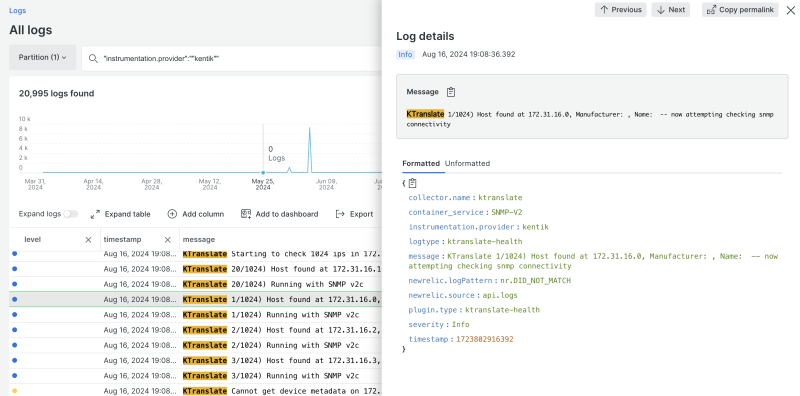Switch to the Unformatted tab
Viewport: 800px width, 396px height.
tap(467, 164)
